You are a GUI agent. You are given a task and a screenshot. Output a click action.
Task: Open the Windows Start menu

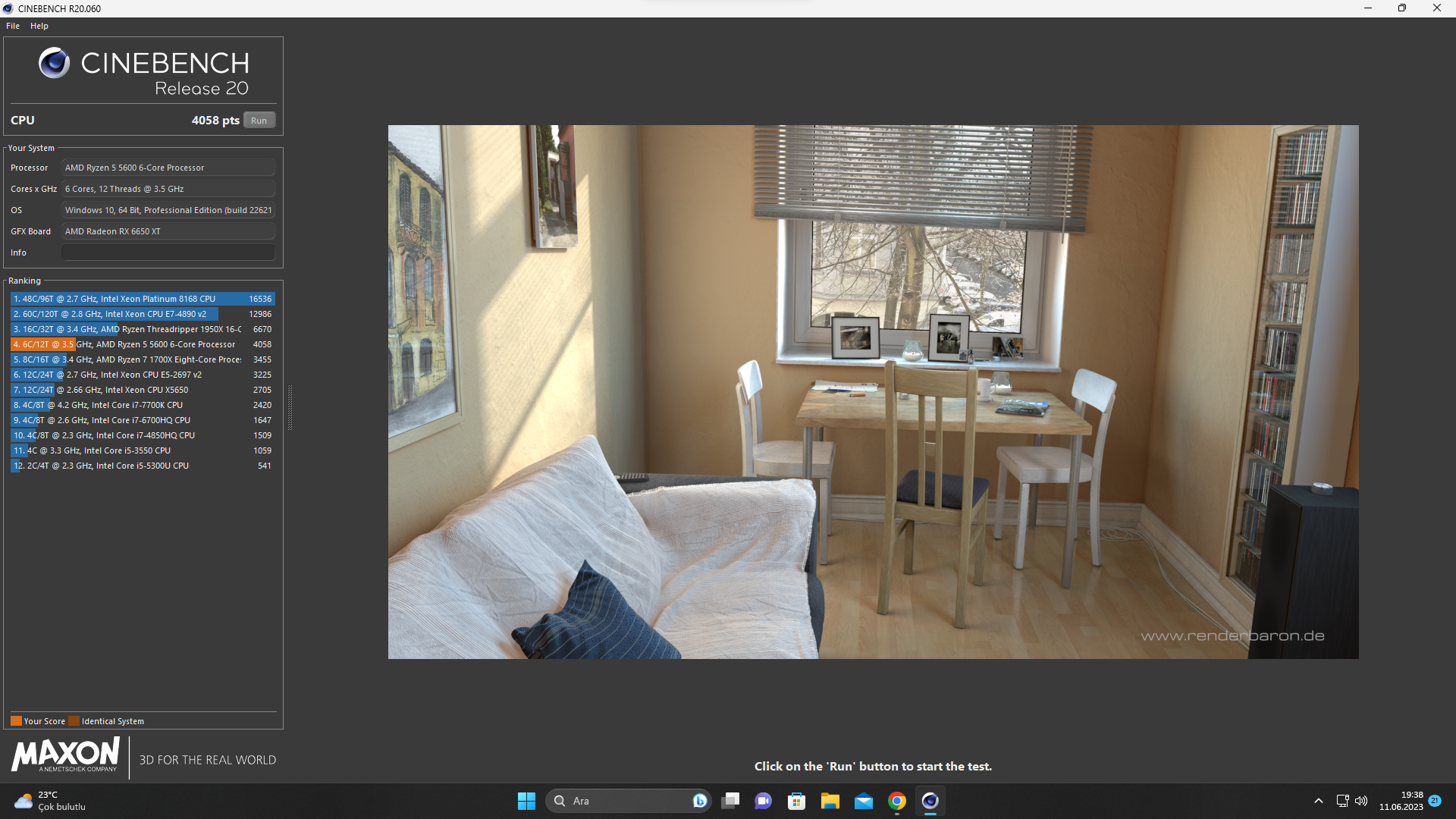[x=526, y=801]
